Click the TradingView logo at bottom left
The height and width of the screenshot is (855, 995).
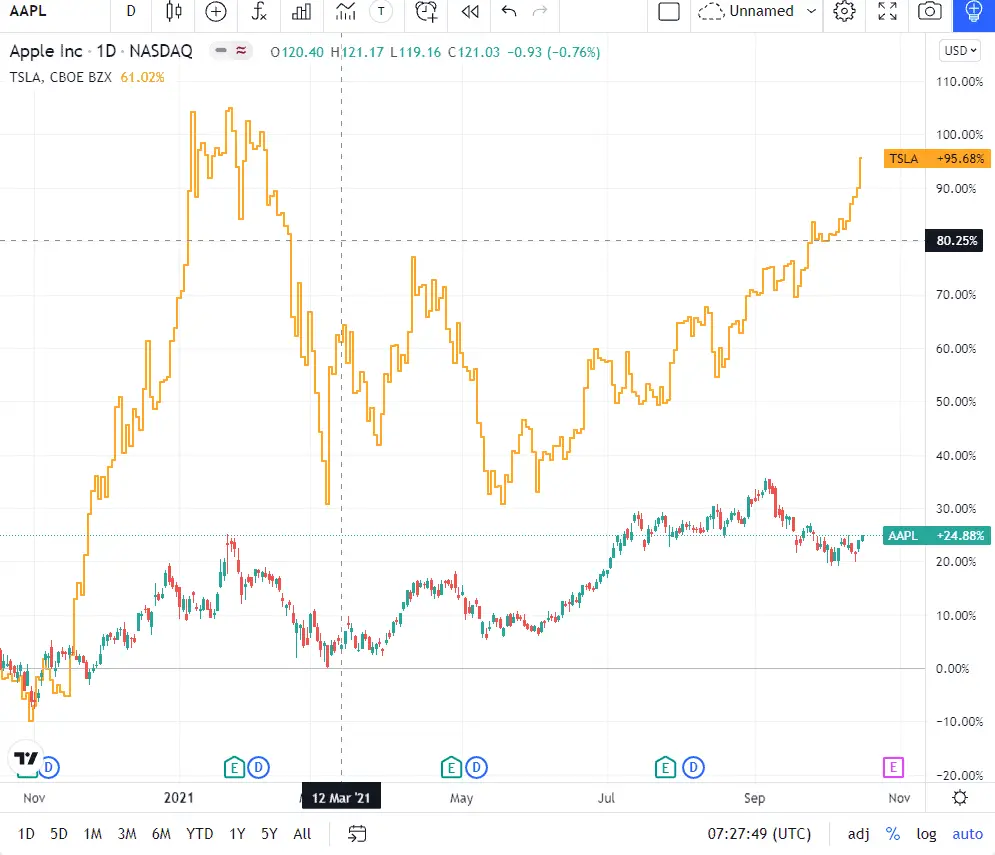point(26,759)
